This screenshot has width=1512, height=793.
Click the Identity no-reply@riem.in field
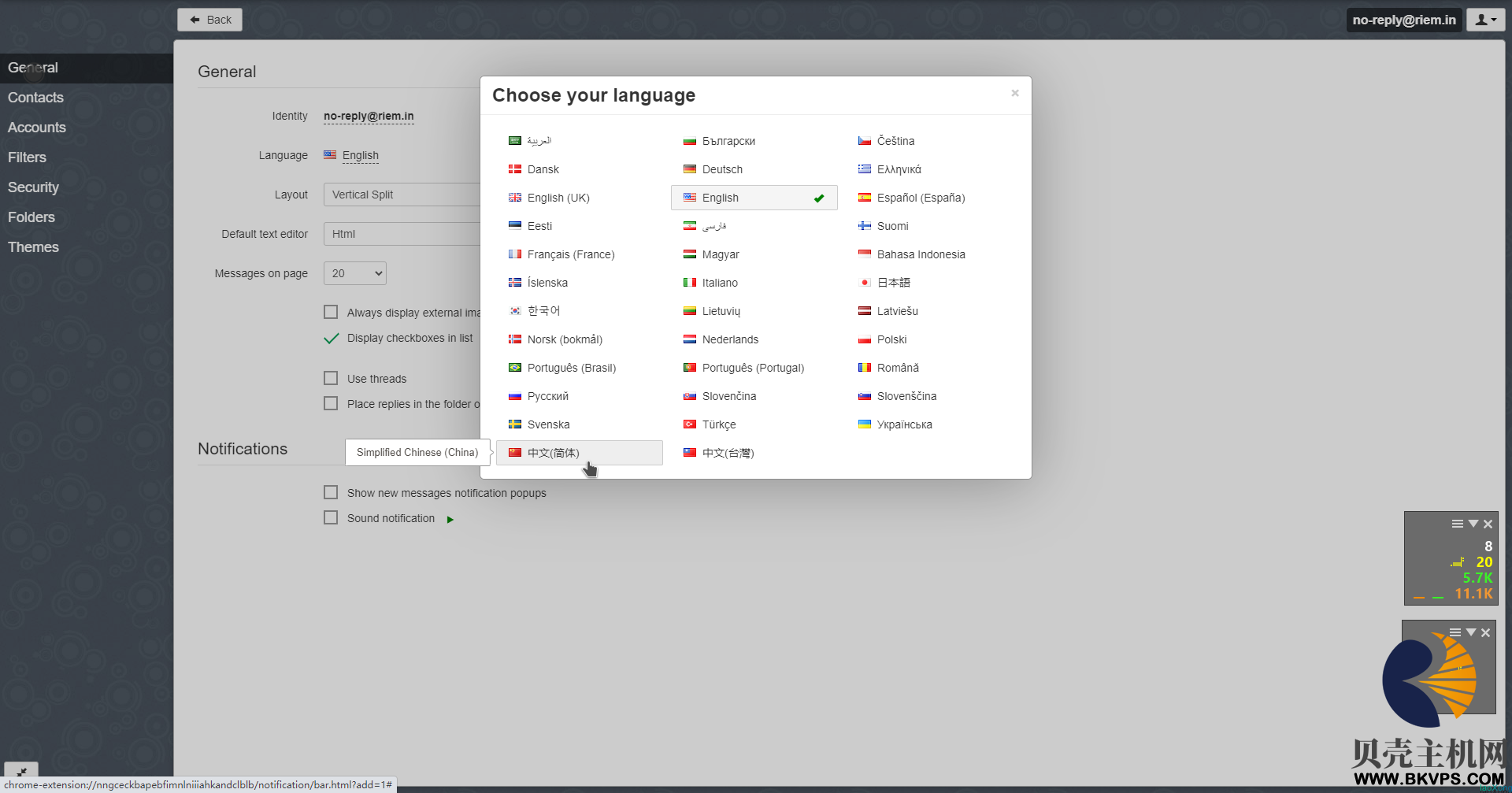[369, 116]
